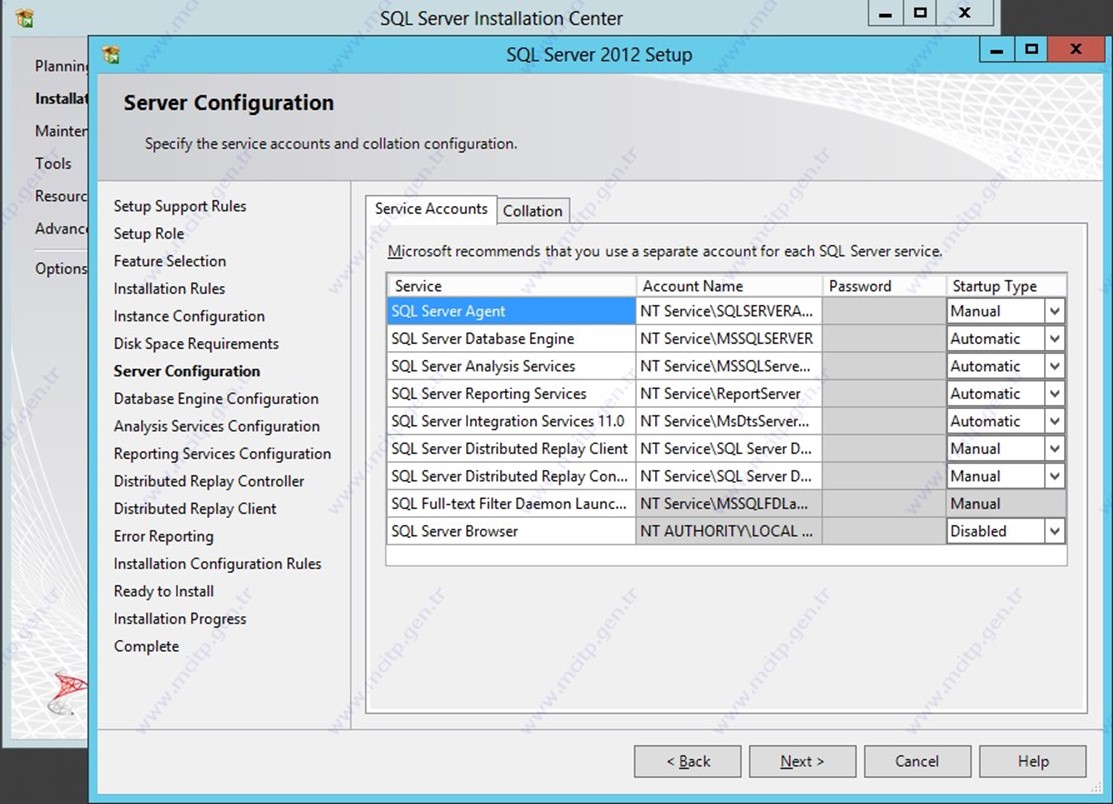Click the Password field for SQL Server Analysis Services

click(884, 366)
